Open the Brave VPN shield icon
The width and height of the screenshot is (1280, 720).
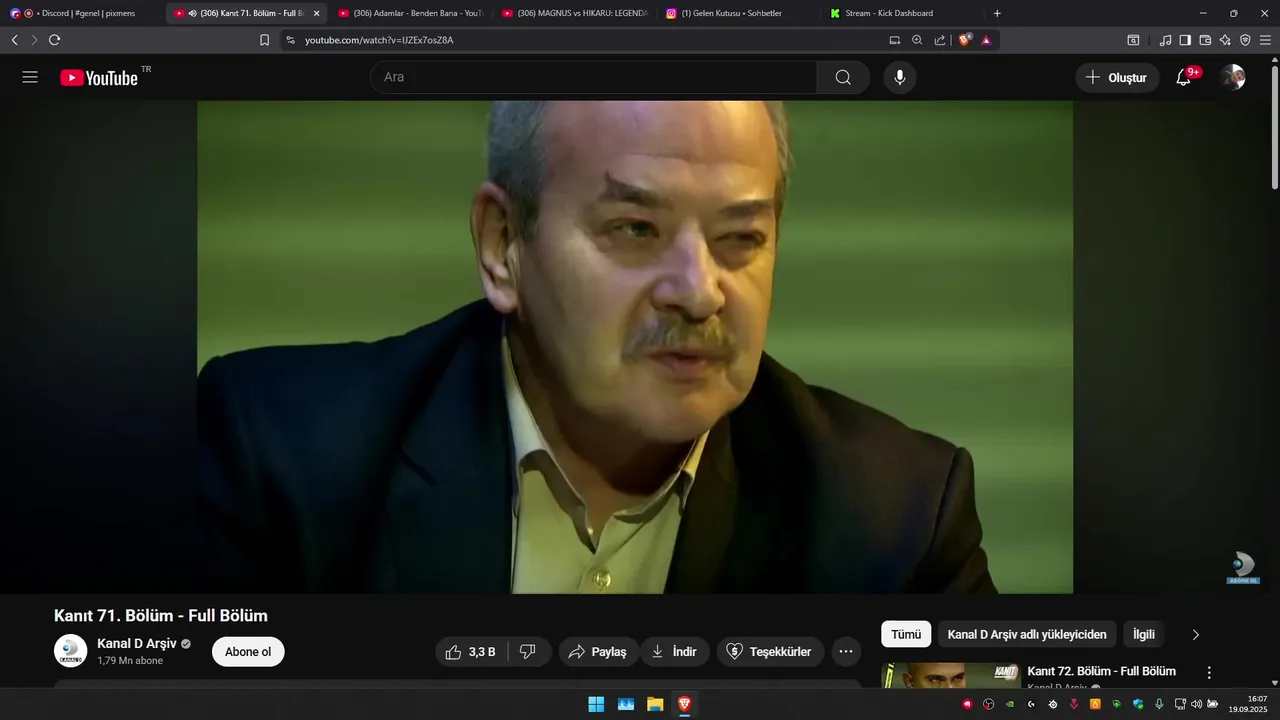1245,40
